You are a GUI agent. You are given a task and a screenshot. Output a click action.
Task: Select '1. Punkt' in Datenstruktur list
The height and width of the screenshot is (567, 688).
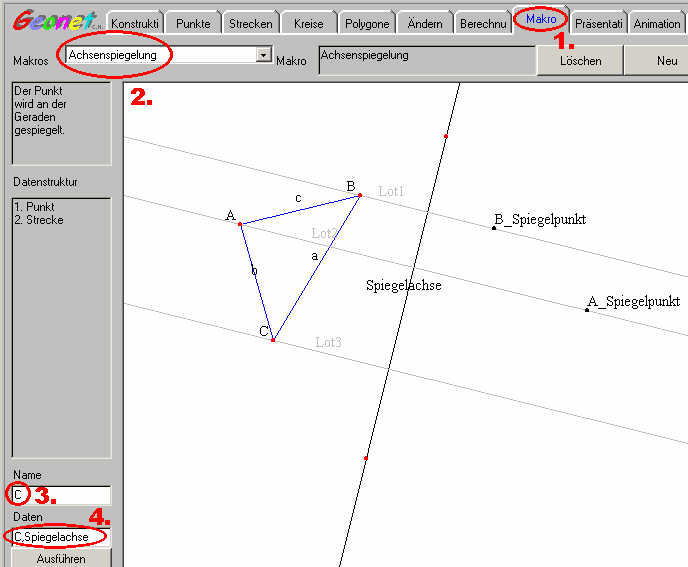pyautogui.click(x=34, y=207)
